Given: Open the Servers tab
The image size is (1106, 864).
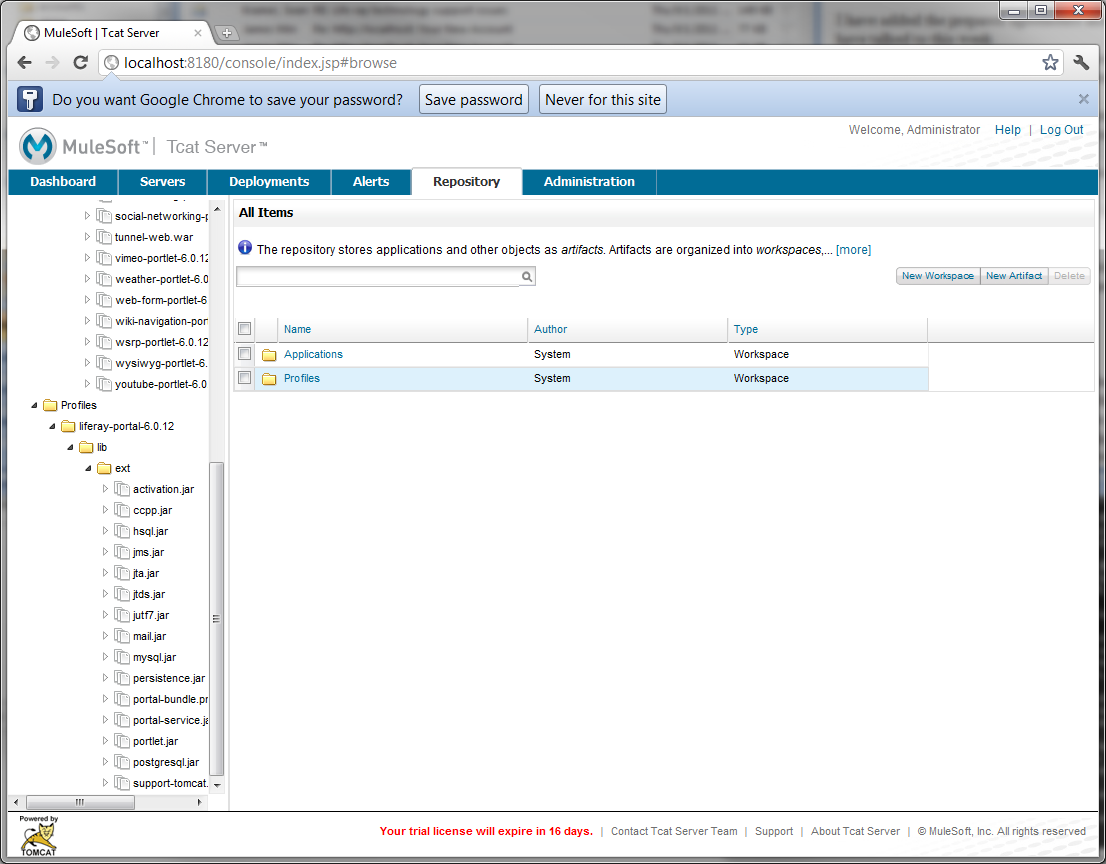Looking at the screenshot, I should click(162, 181).
